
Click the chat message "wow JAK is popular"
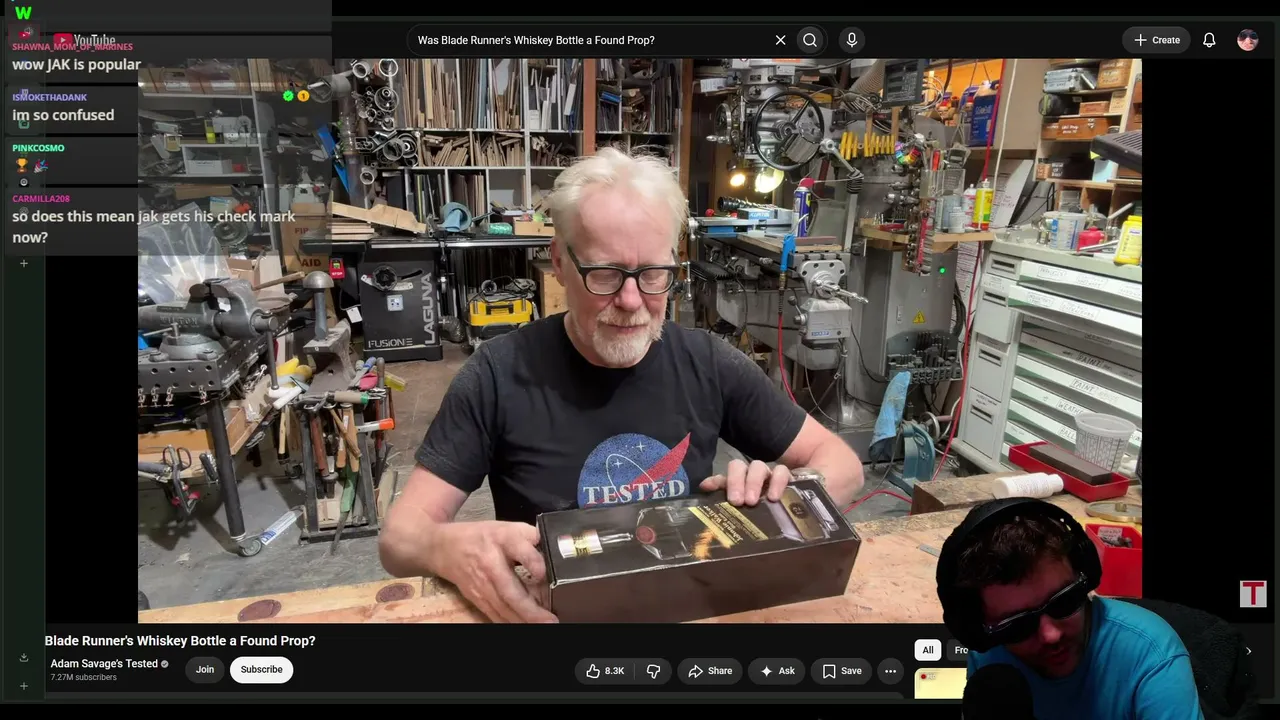point(77,65)
